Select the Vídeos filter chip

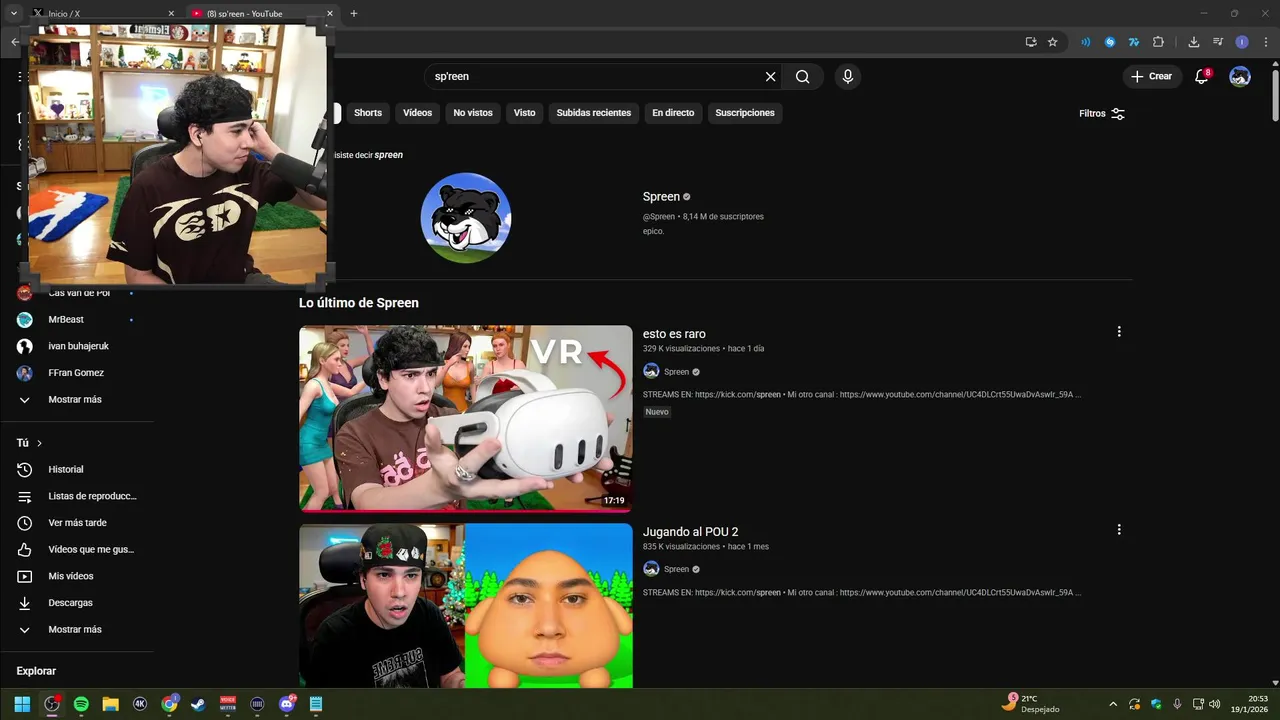tap(417, 113)
